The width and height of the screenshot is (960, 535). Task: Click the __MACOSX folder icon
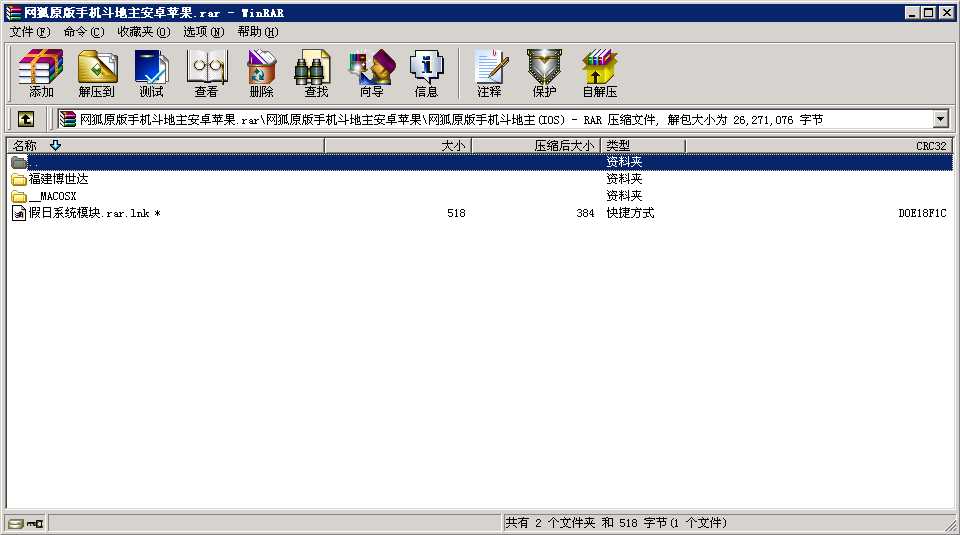tap(19, 196)
